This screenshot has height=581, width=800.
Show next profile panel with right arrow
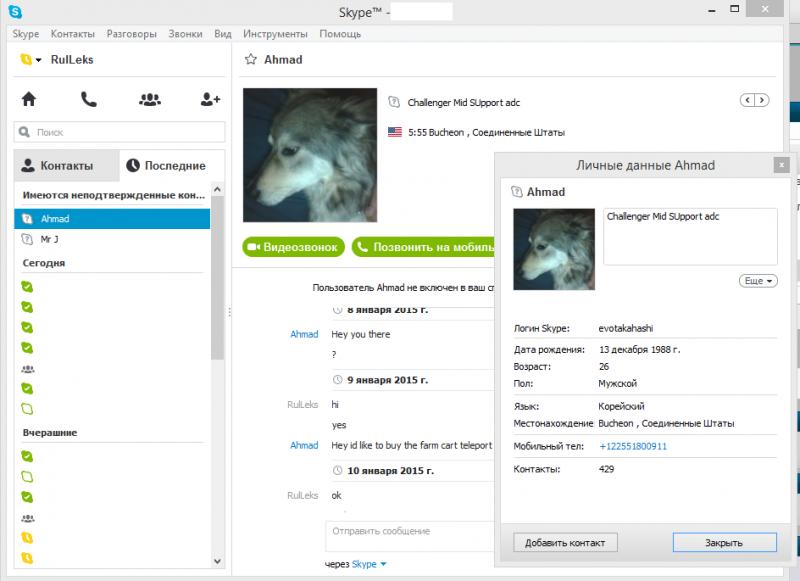point(762,100)
